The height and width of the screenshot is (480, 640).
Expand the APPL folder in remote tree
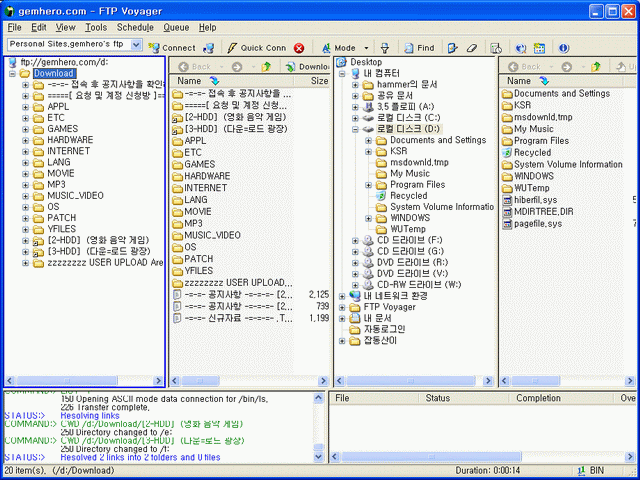coord(25,107)
